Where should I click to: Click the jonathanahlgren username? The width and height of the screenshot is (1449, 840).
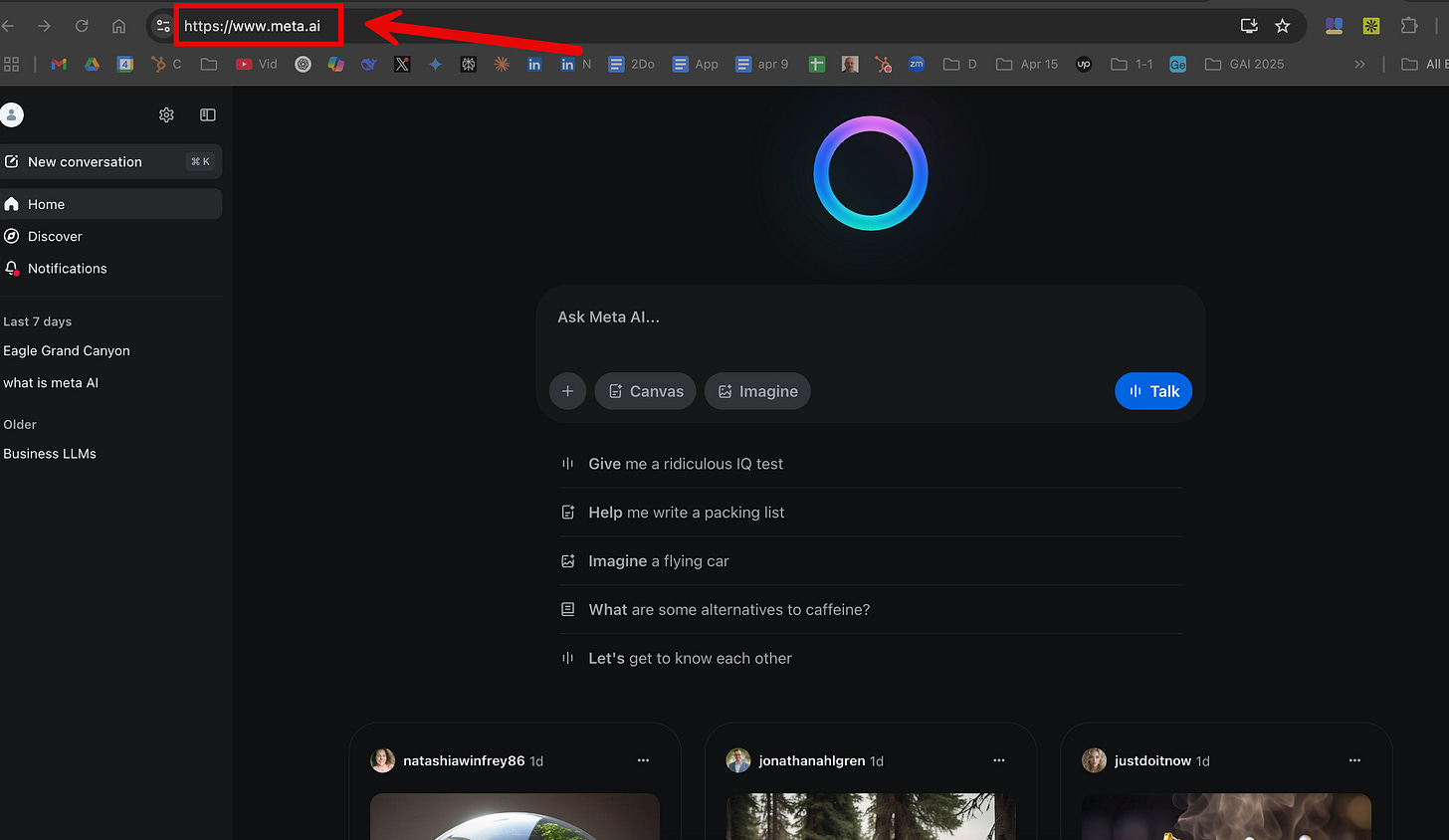(x=812, y=760)
